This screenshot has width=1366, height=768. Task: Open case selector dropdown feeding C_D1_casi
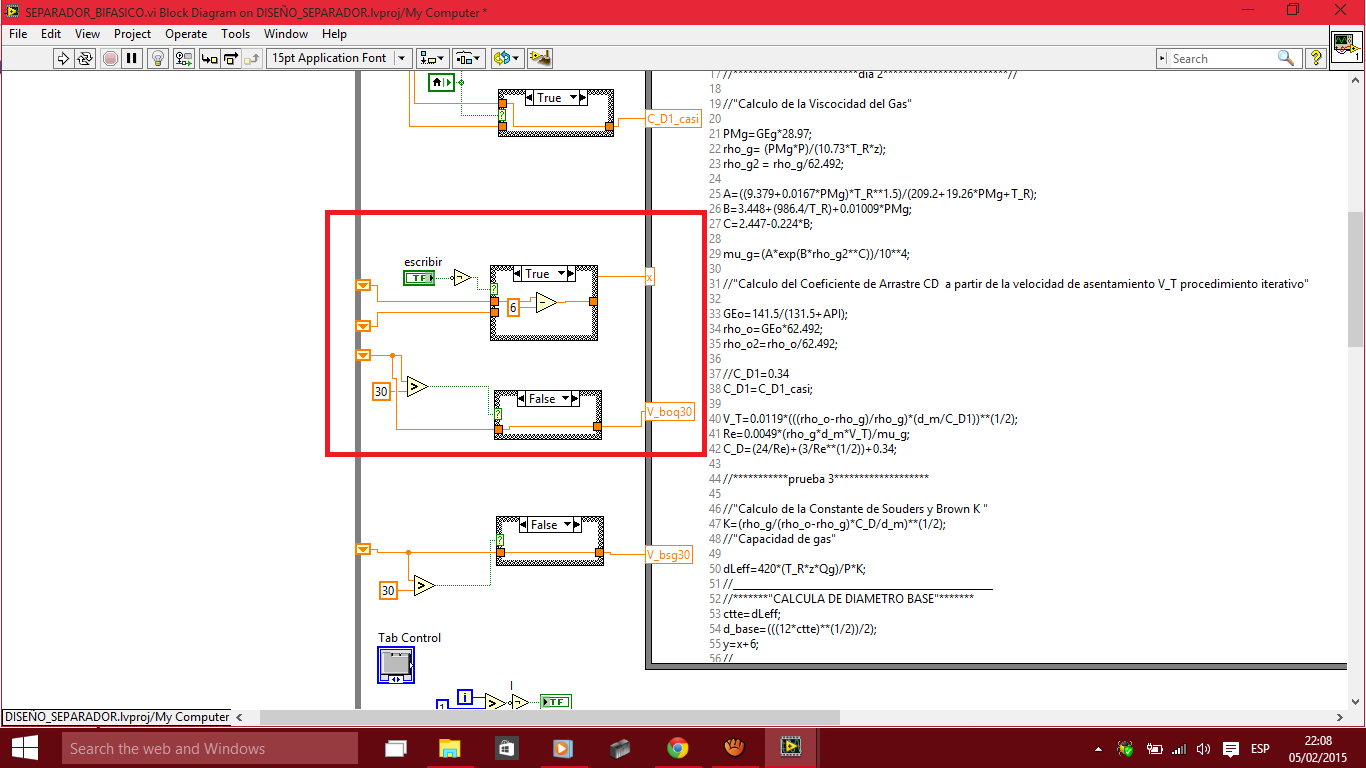pos(573,97)
